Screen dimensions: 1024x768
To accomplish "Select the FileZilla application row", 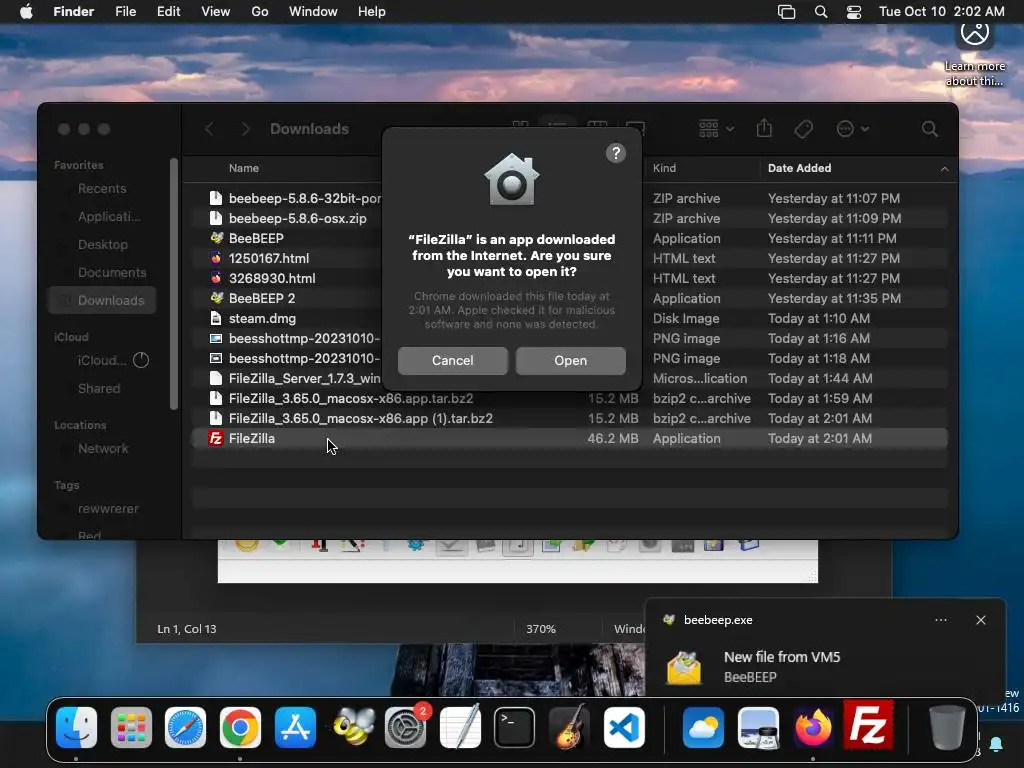I will coord(569,438).
